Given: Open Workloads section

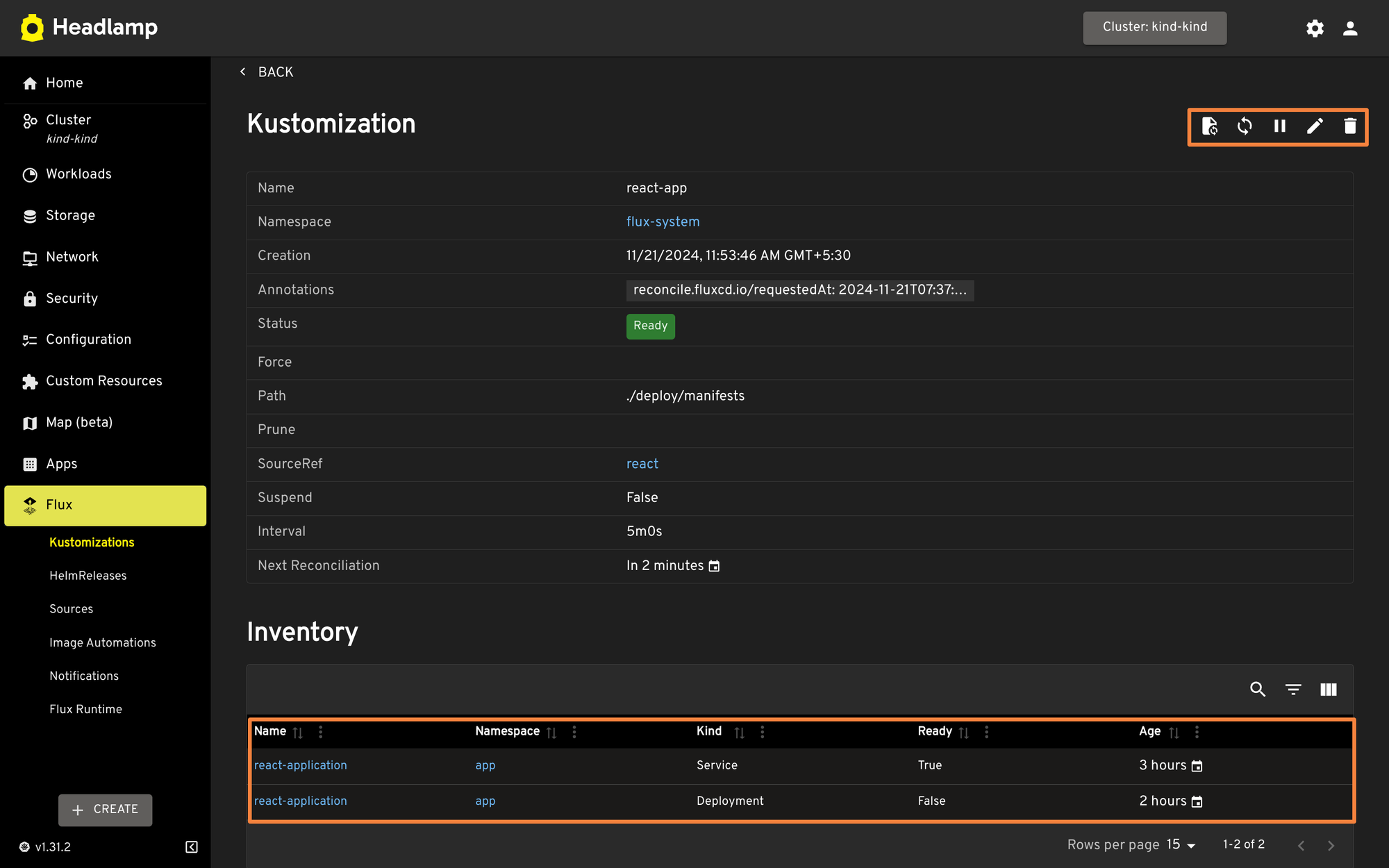Looking at the screenshot, I should (105, 174).
